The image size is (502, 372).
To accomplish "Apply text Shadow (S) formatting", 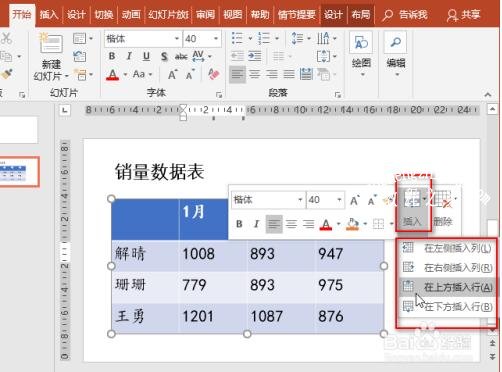I will coord(164,56).
